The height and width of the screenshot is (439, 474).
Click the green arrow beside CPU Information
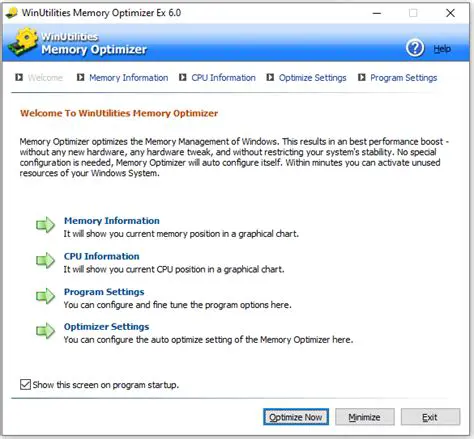(x=45, y=260)
